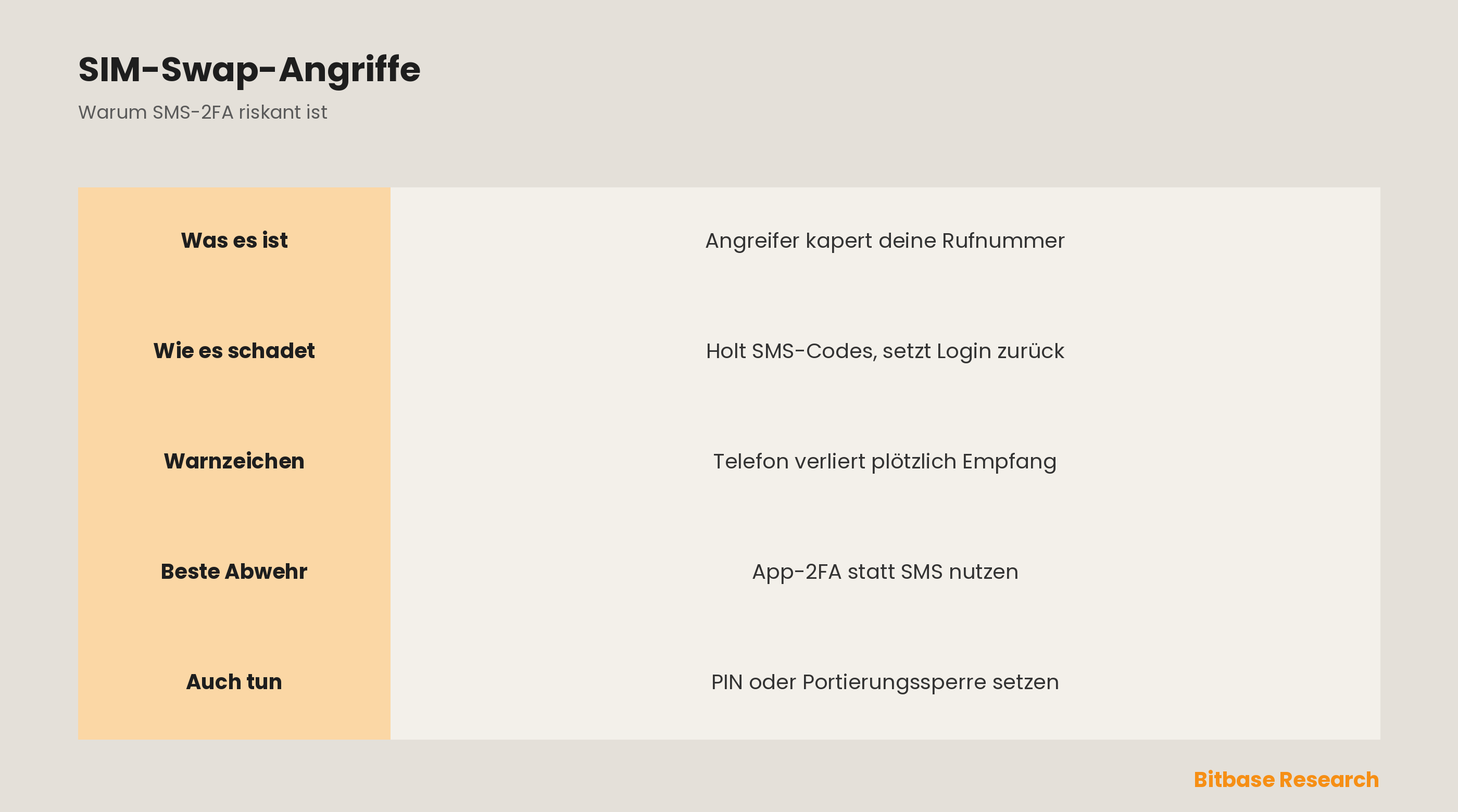Select App-2FA statt SMS nutzen text
The height and width of the screenshot is (812, 1458).
(x=885, y=572)
